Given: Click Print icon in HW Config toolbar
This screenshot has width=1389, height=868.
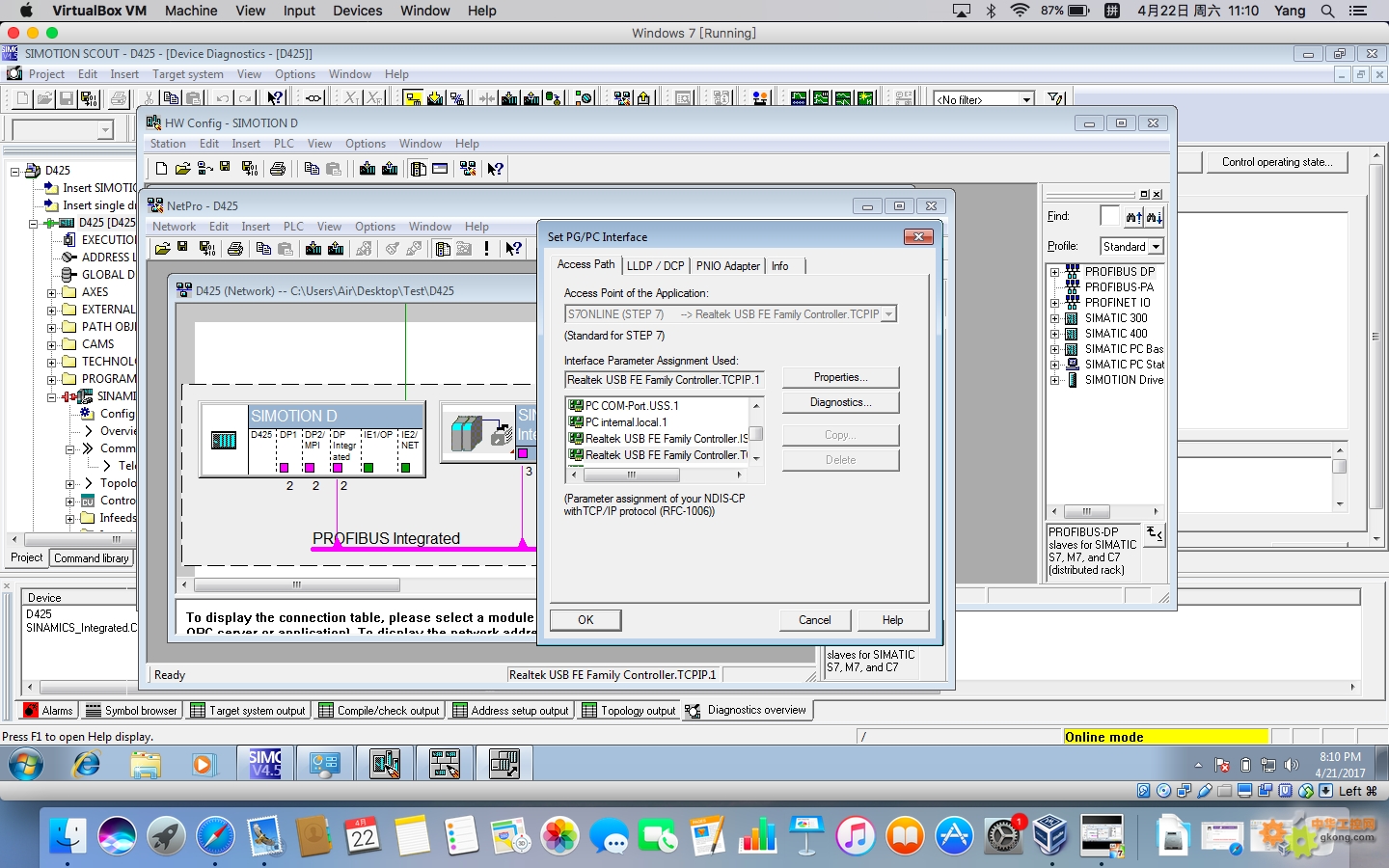Looking at the screenshot, I should coord(278,169).
